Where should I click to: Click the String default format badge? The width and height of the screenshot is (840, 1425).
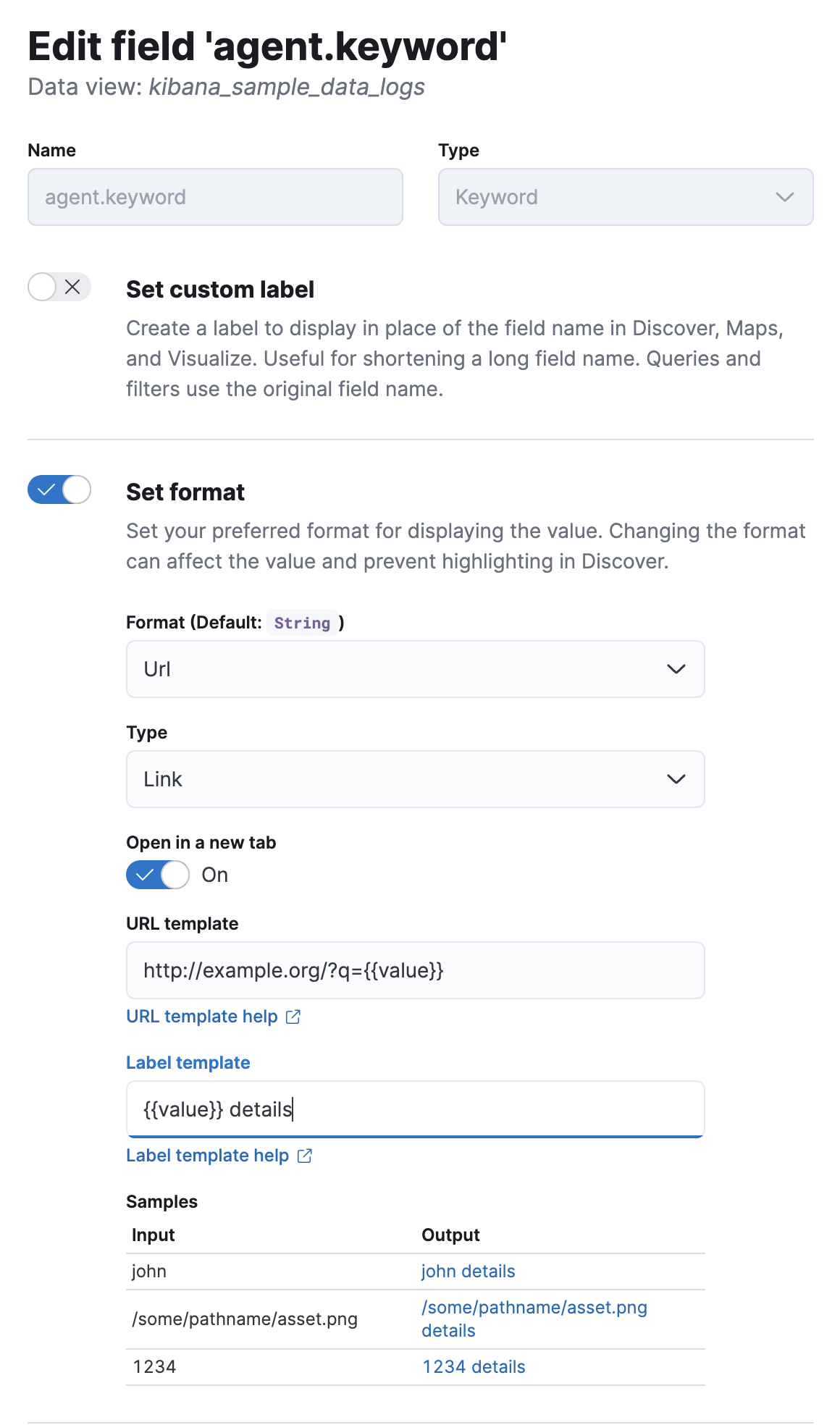coord(302,622)
